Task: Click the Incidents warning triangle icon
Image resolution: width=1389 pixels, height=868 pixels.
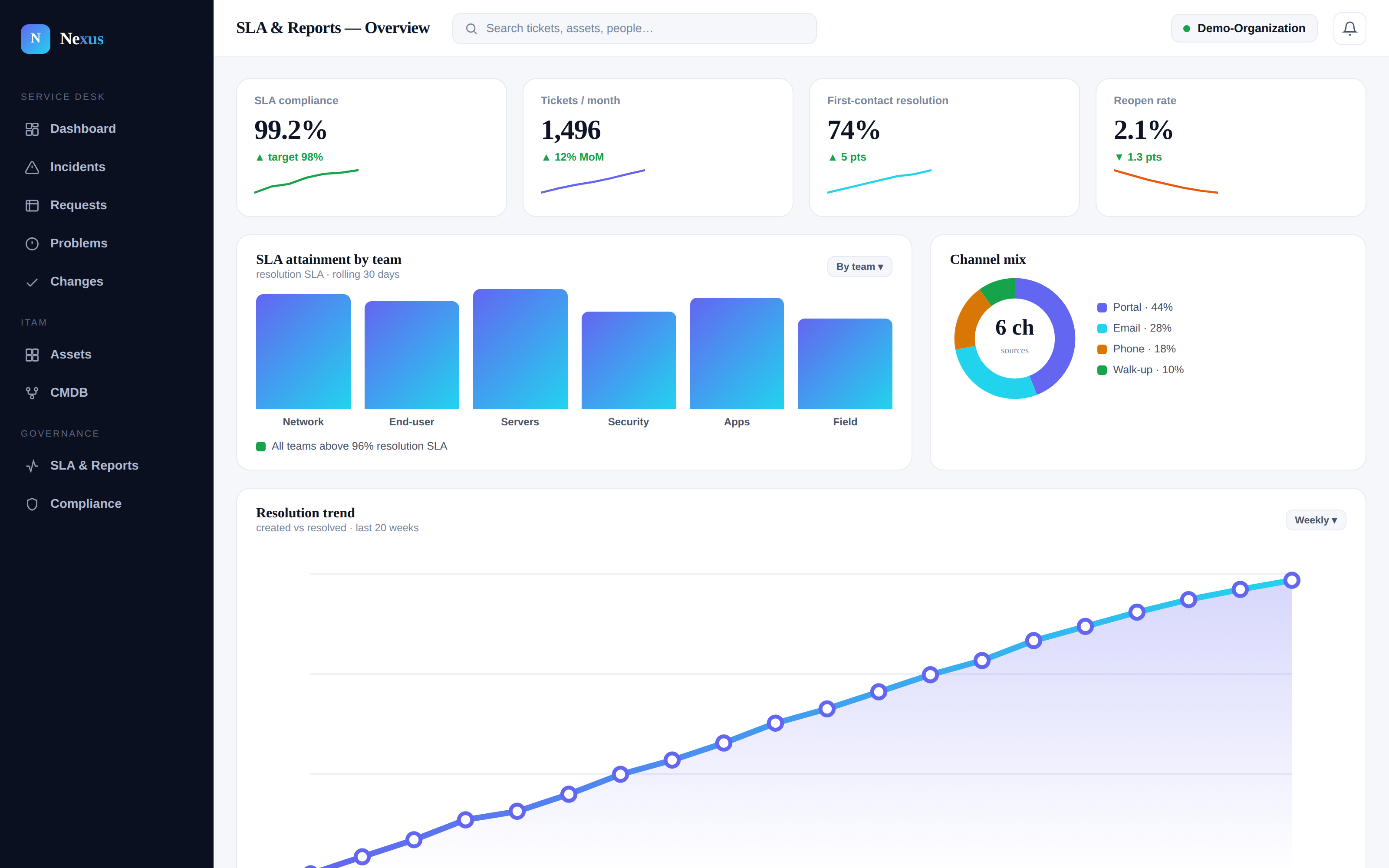Action: click(x=32, y=167)
